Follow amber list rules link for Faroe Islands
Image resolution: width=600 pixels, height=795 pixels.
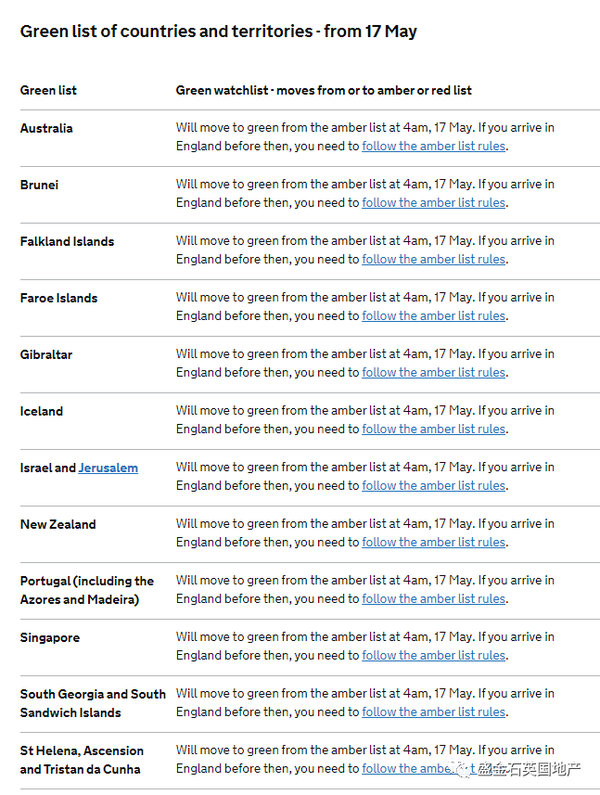coord(434,316)
